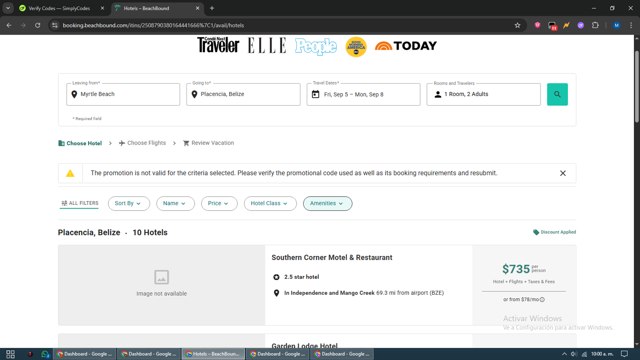
Task: Click the image not available placeholder
Action: tap(161, 285)
